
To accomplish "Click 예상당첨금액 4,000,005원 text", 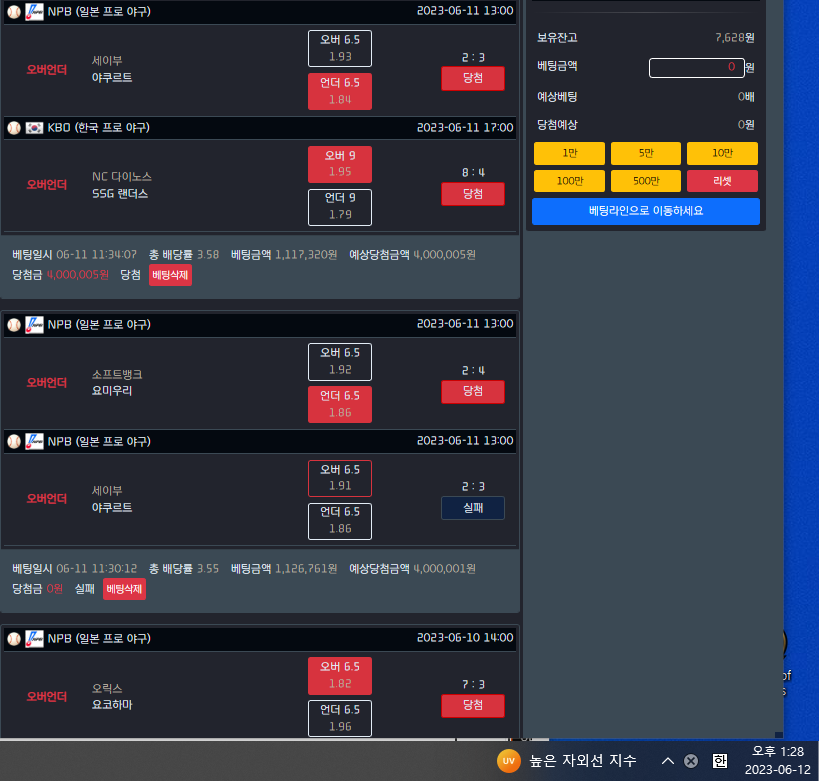I will click(x=412, y=255).
